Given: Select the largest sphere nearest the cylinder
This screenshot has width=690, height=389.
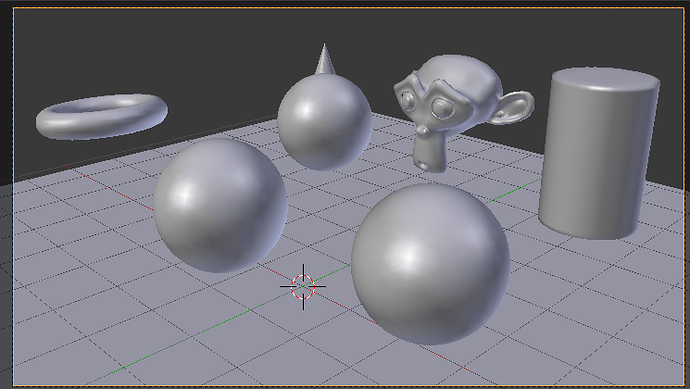Looking at the screenshot, I should 431,264.
